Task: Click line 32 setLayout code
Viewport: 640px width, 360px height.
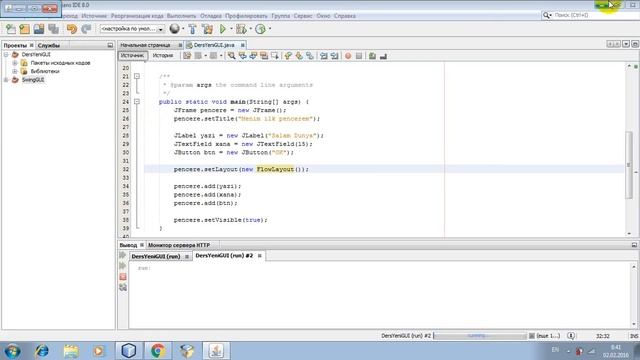Action: click(241, 169)
